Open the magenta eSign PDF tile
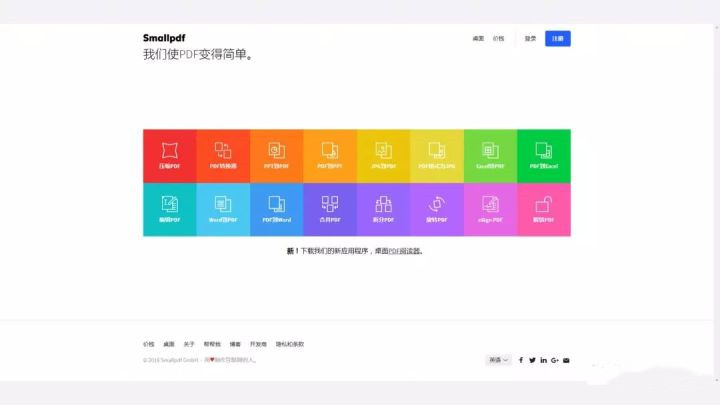720x405 pixels. [490, 209]
